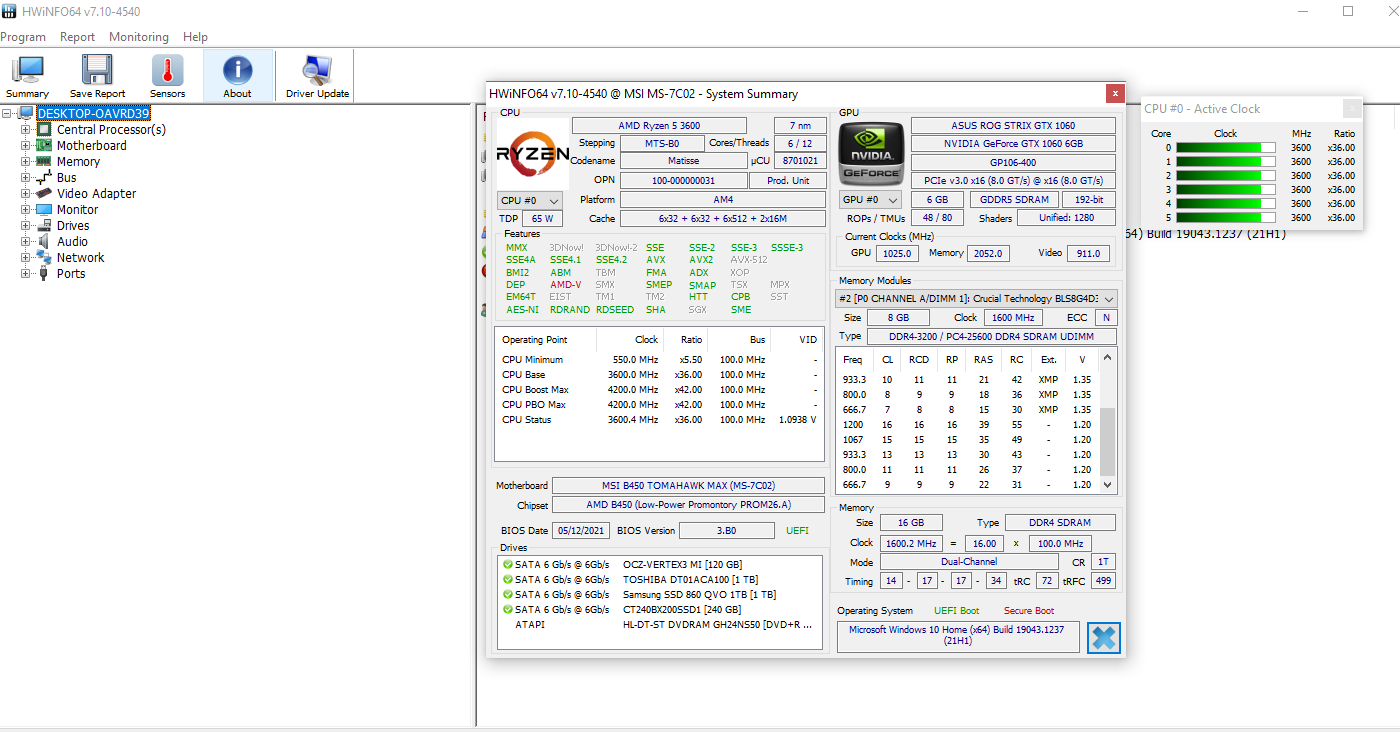
Task: Click scroll-down arrow in memory timings table
Action: point(1107,485)
